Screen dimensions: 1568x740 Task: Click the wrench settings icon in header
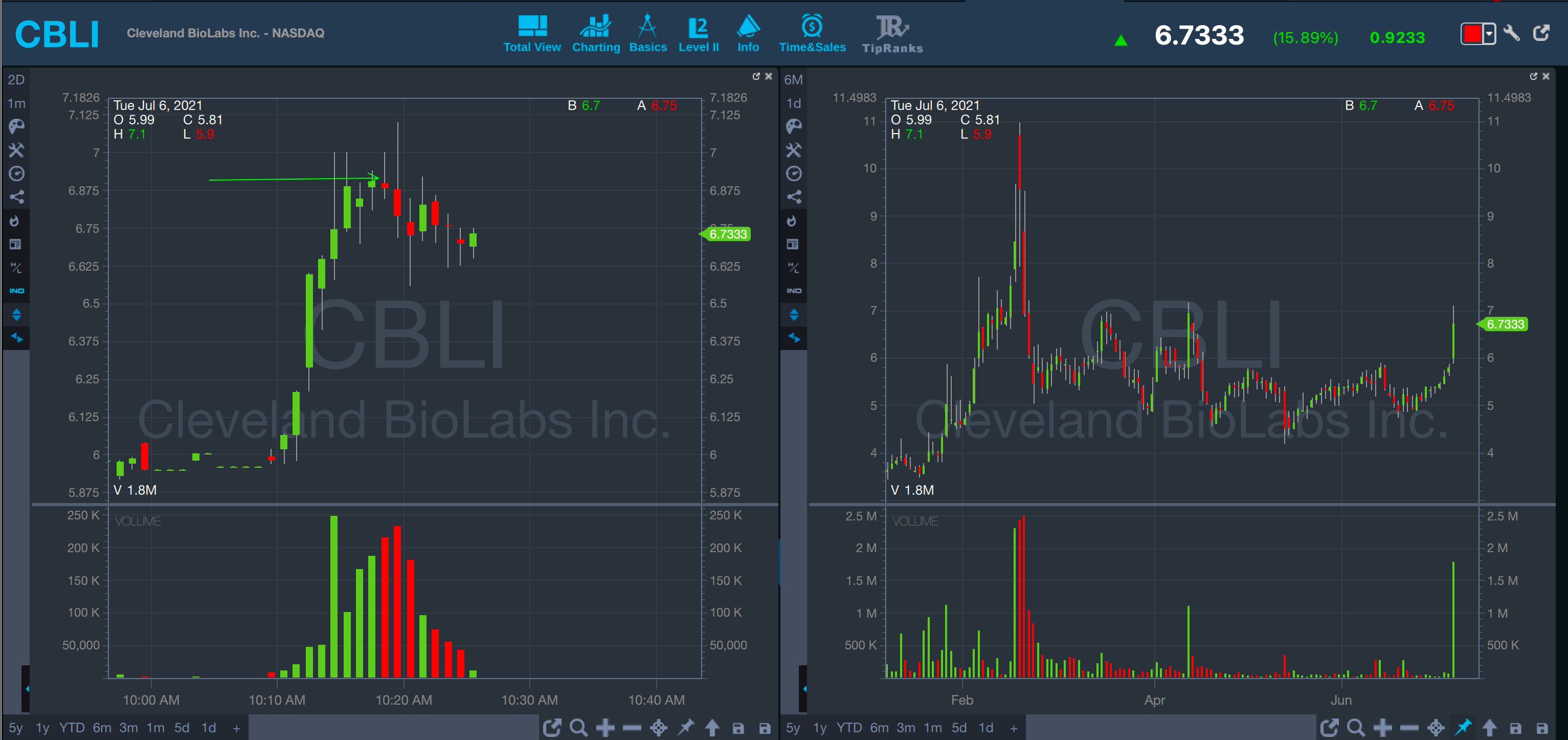point(1512,33)
